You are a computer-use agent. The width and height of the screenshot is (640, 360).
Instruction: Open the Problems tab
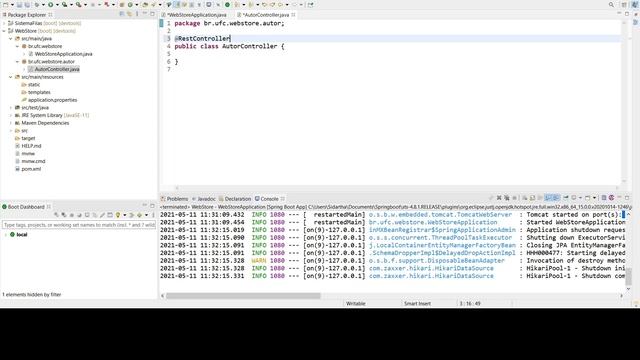click(177, 199)
